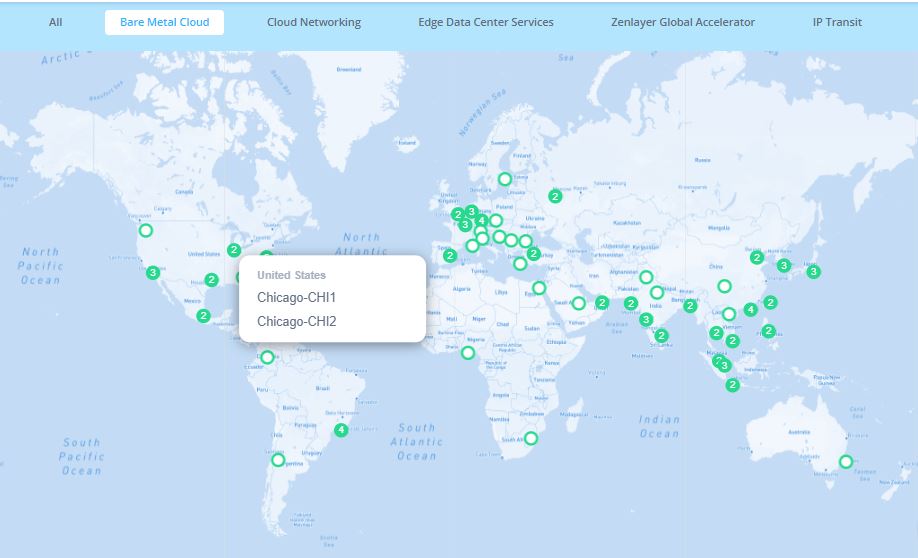Image resolution: width=918 pixels, height=558 pixels.
Task: Click the empty marker in southeast Australia
Action: coord(845,461)
